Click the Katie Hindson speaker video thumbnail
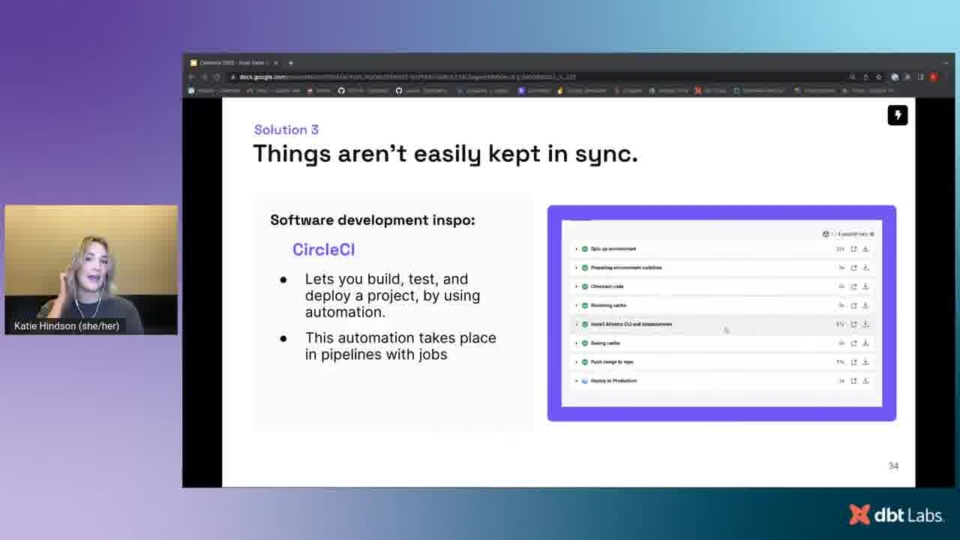Image resolution: width=960 pixels, height=540 pixels. 91,270
